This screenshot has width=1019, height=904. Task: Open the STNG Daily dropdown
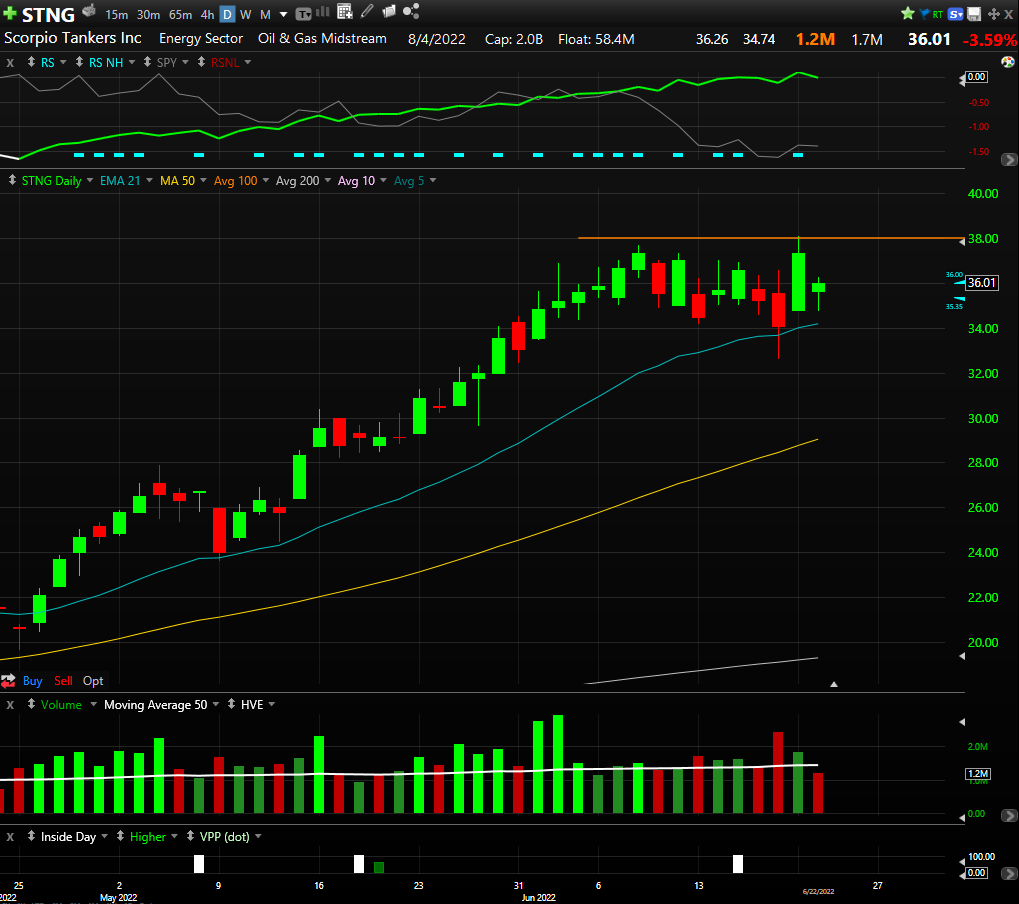(x=90, y=181)
